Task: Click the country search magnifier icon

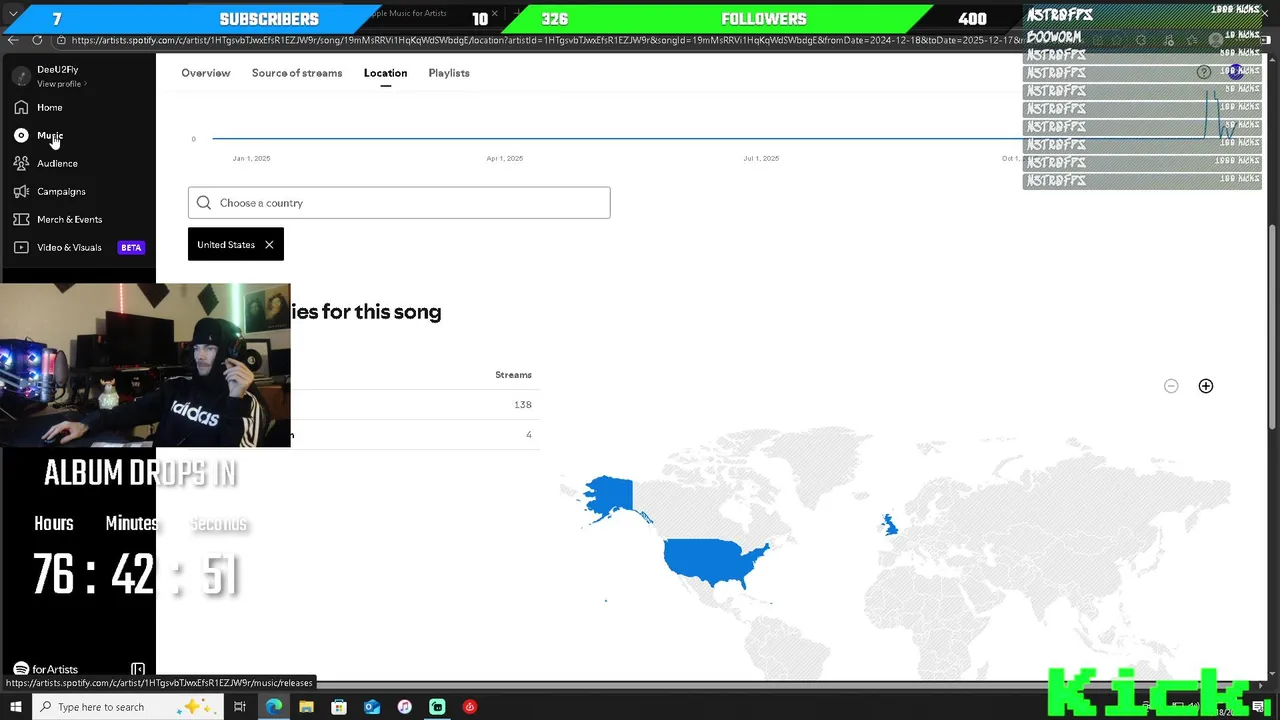Action: 204,203
